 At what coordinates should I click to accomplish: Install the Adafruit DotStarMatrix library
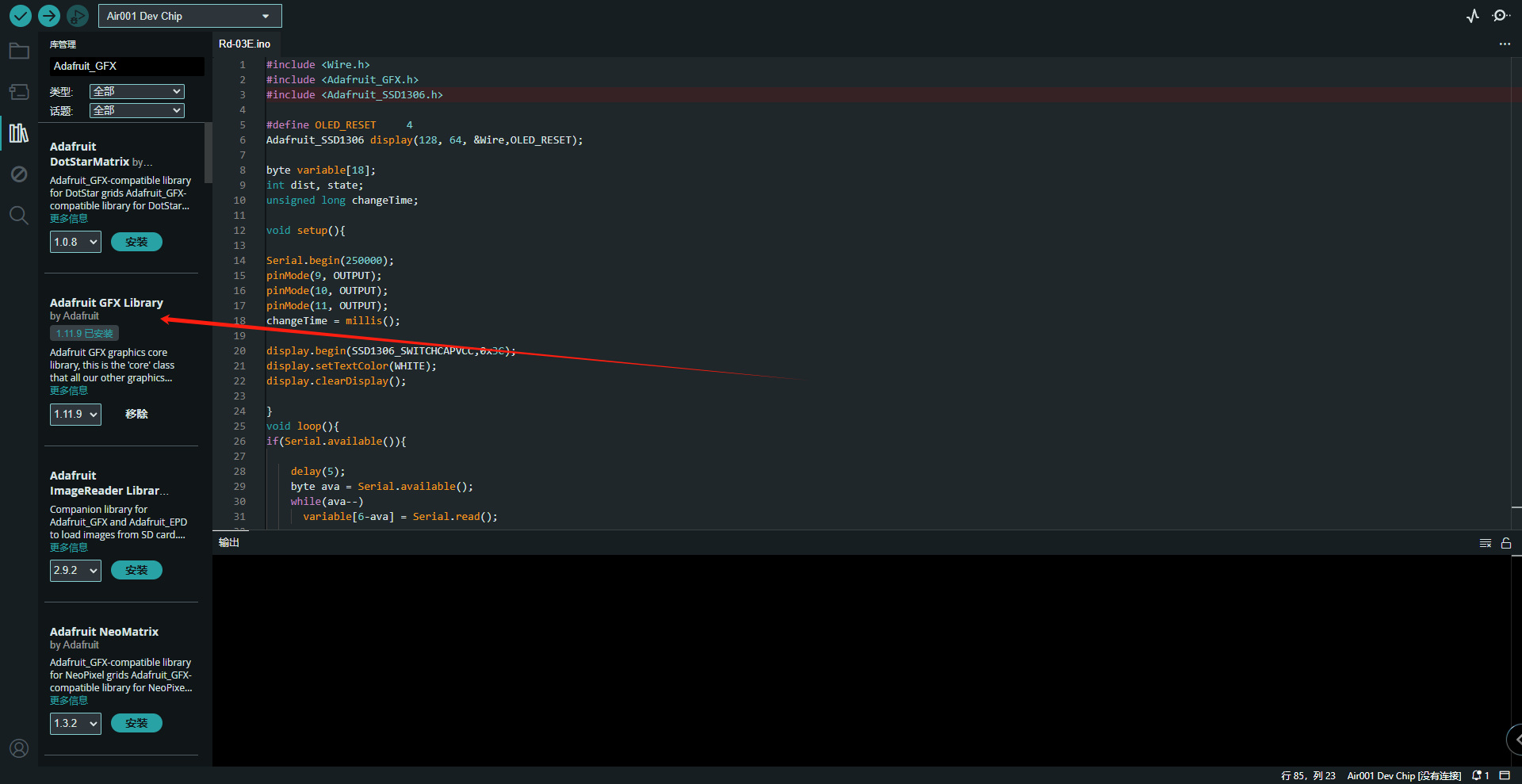[x=136, y=242]
